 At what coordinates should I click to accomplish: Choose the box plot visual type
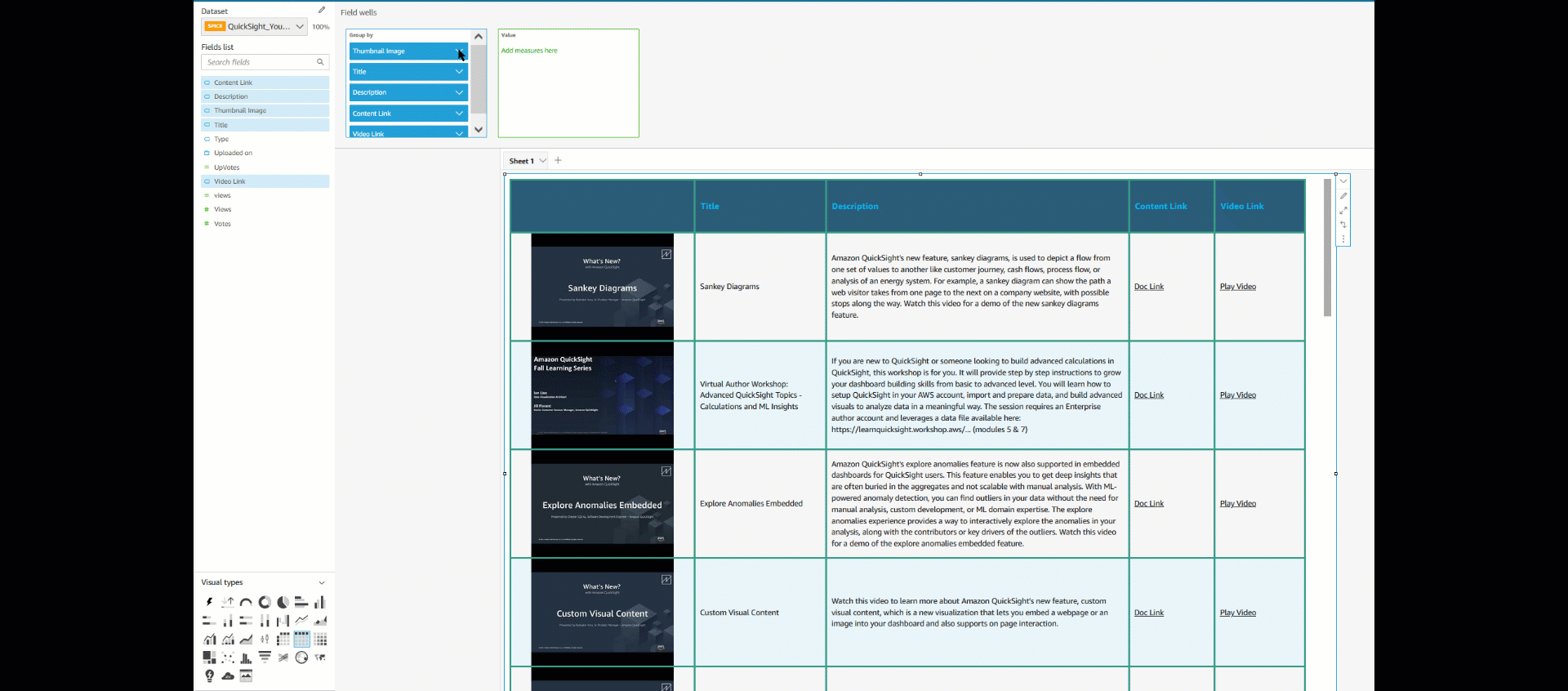point(265,639)
